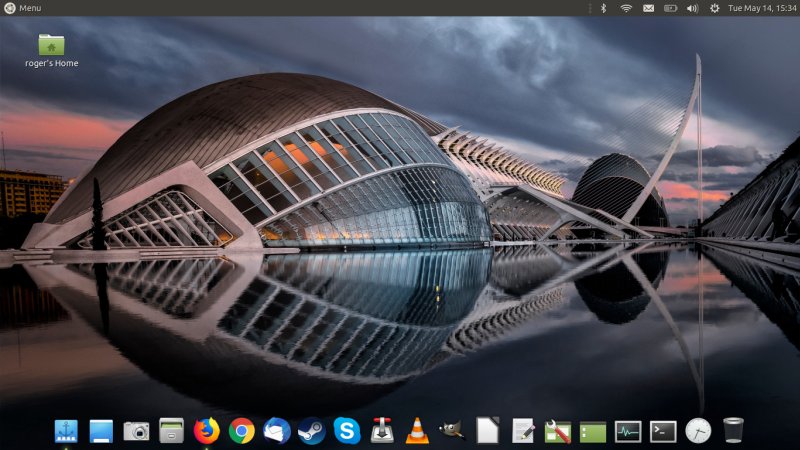Viewport: 800px width, 450px height.
Task: Launch Firefox from the dock
Action: pos(207,430)
